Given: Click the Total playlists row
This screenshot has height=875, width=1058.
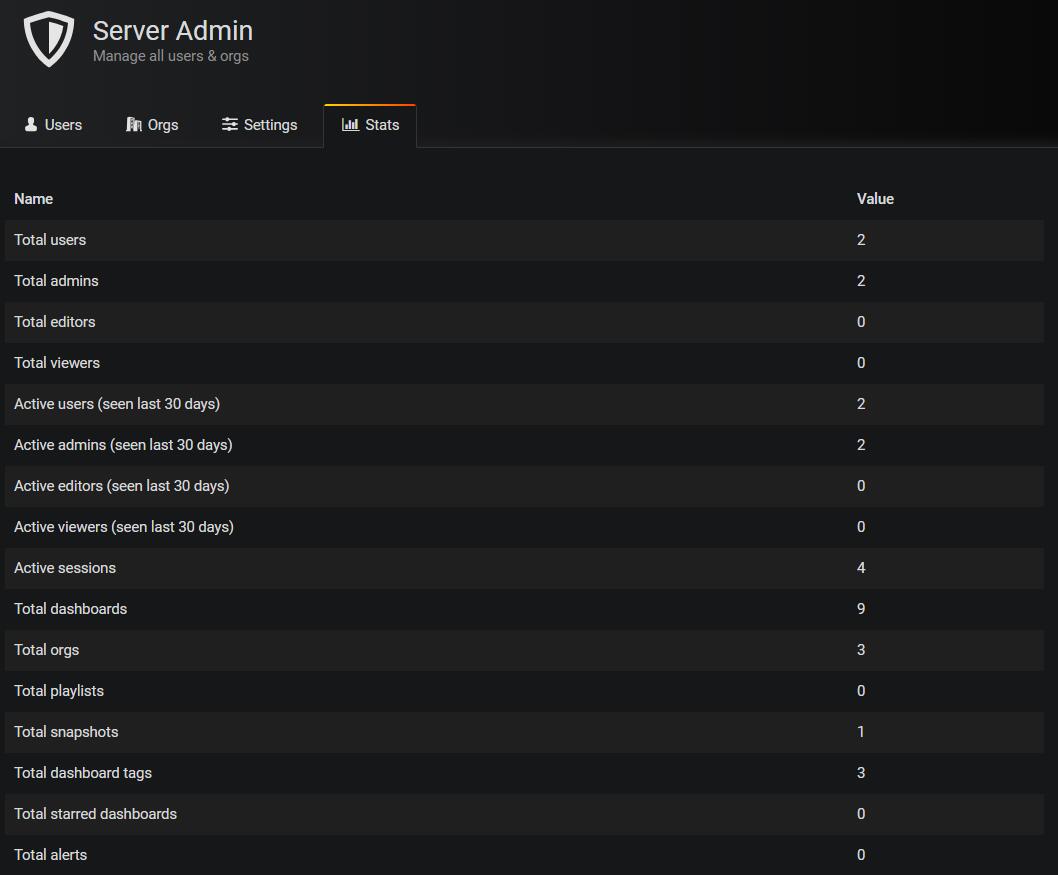Looking at the screenshot, I should (x=59, y=691).
